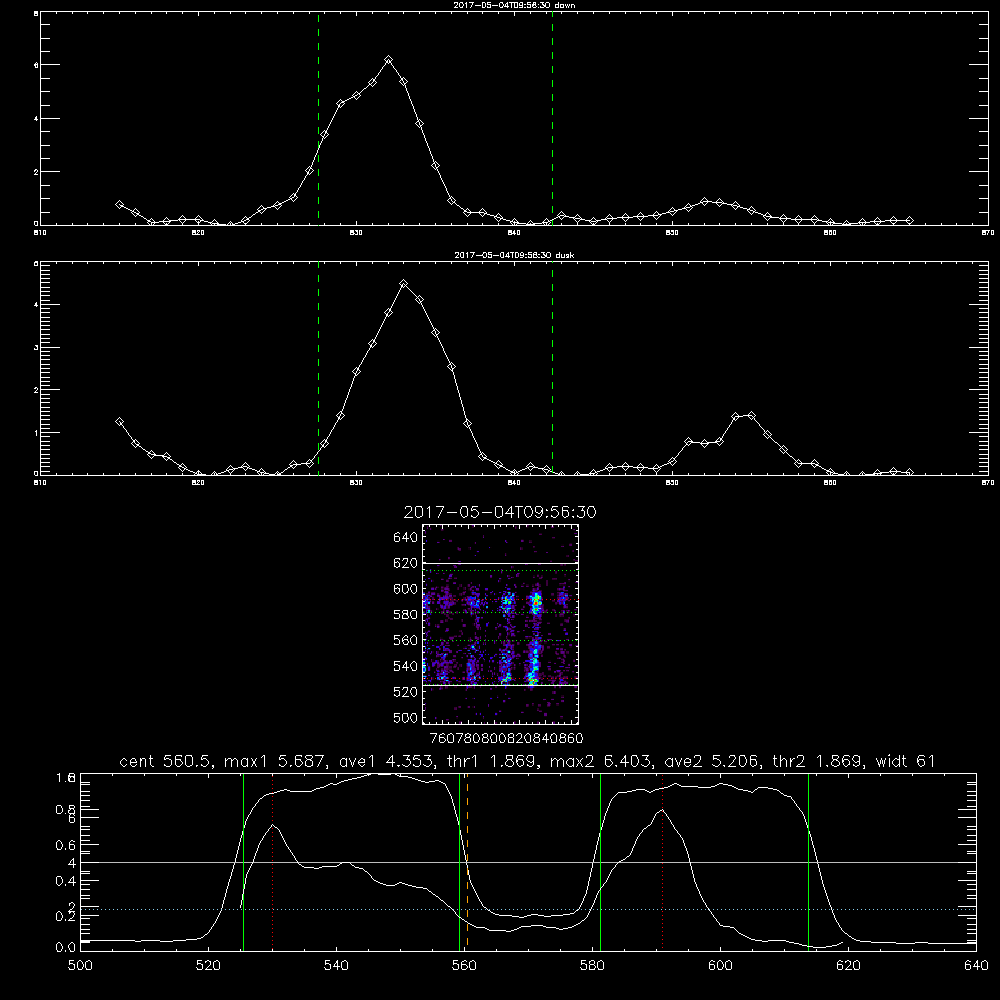Select the peak diamond marker in dawn plot
Image resolution: width=1000 pixels, height=1000 pixels.
point(388,60)
